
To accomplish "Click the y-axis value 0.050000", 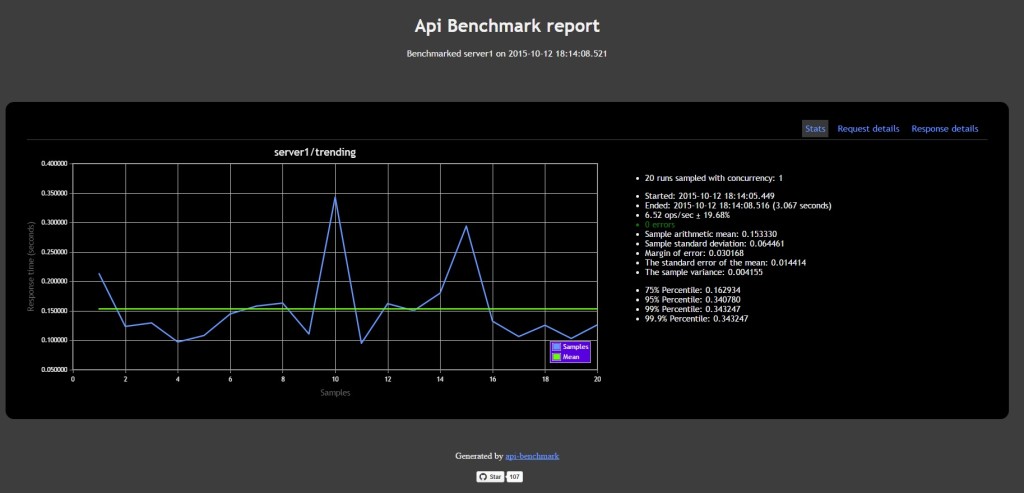I will pyautogui.click(x=54, y=370).
